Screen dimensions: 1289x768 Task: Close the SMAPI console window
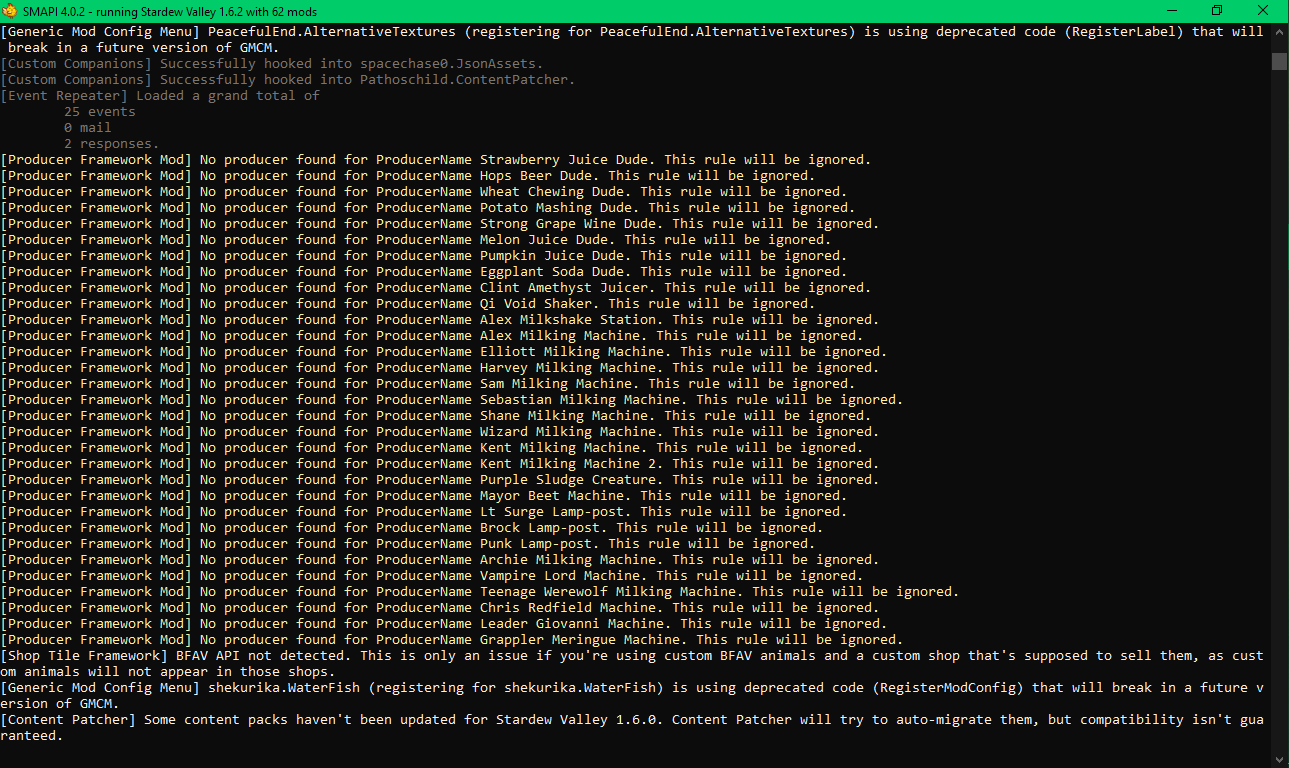point(1262,11)
